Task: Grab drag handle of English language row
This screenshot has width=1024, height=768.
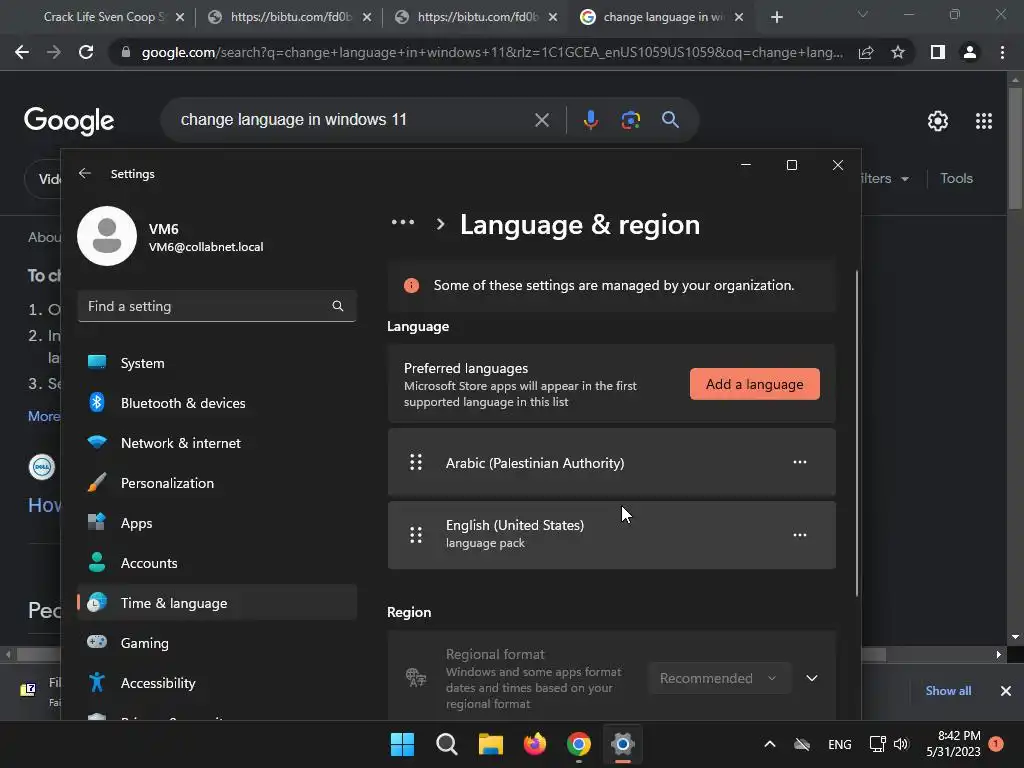Action: (415, 535)
